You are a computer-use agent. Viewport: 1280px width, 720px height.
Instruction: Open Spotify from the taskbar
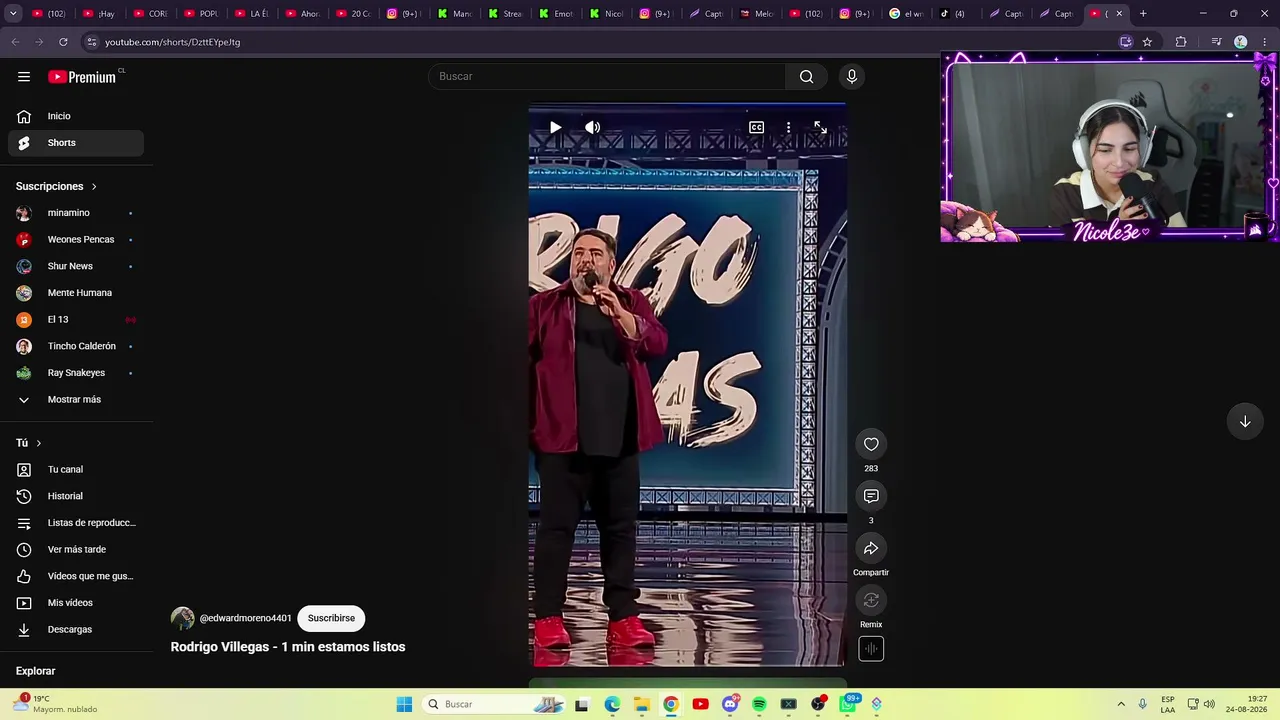(x=759, y=704)
